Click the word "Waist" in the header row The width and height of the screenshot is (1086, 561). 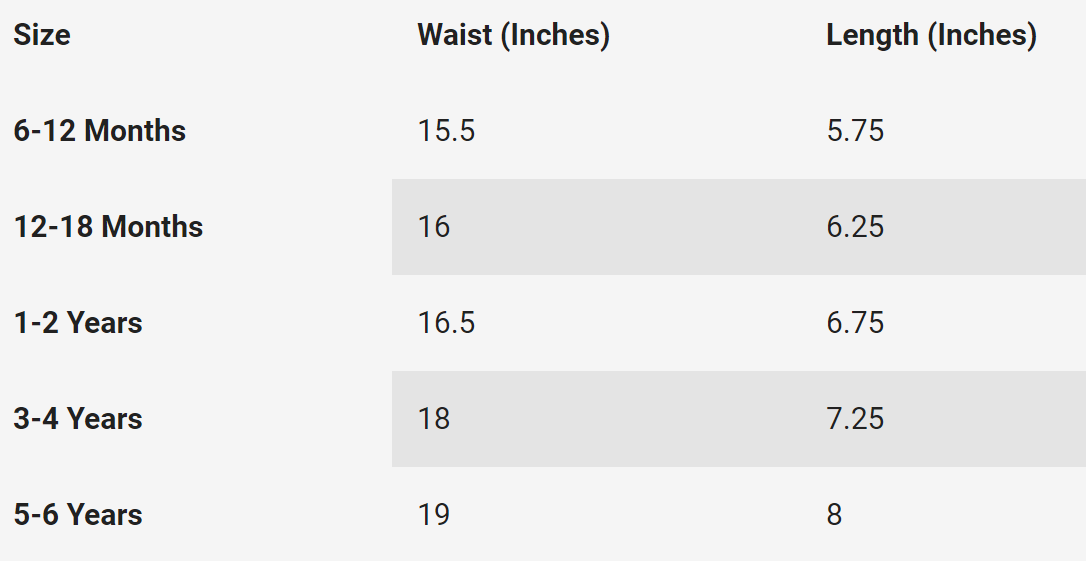(454, 35)
